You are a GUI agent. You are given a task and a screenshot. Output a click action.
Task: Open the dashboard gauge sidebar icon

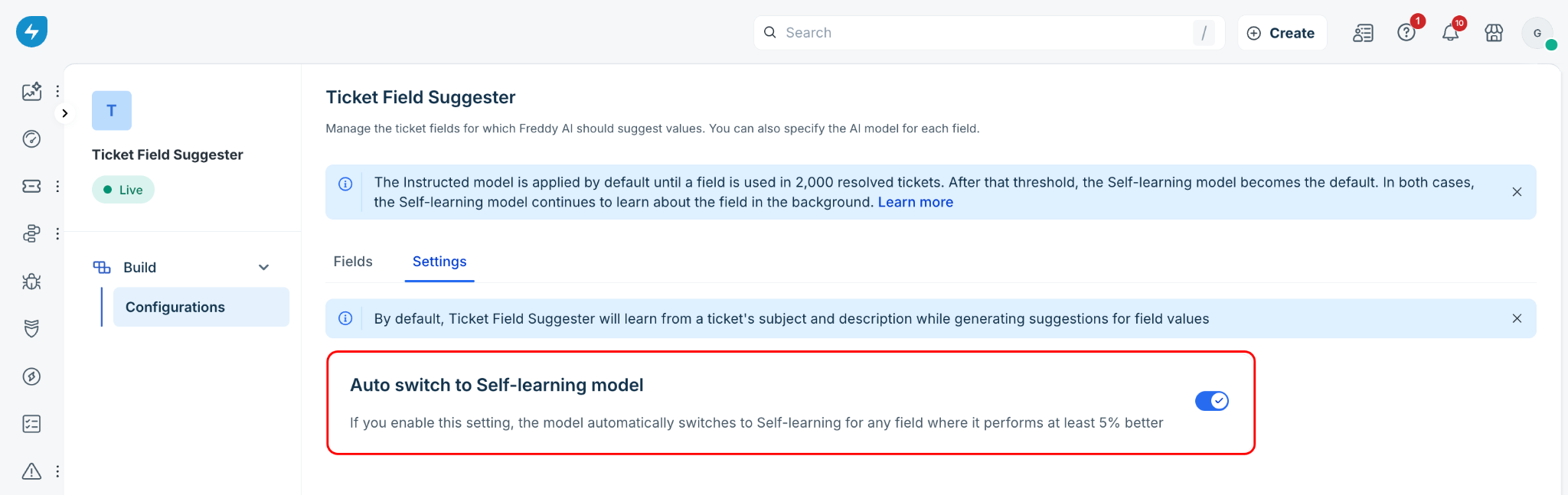31,138
